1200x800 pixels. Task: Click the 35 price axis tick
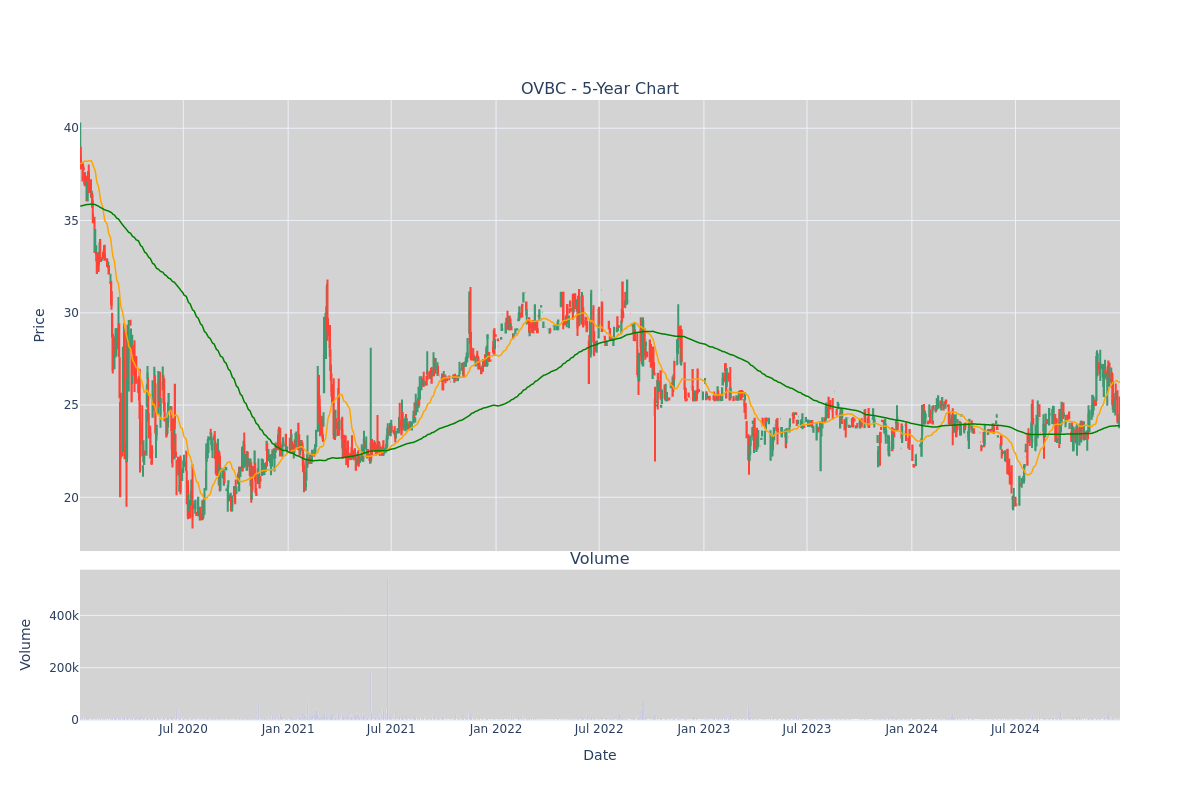click(x=71, y=220)
